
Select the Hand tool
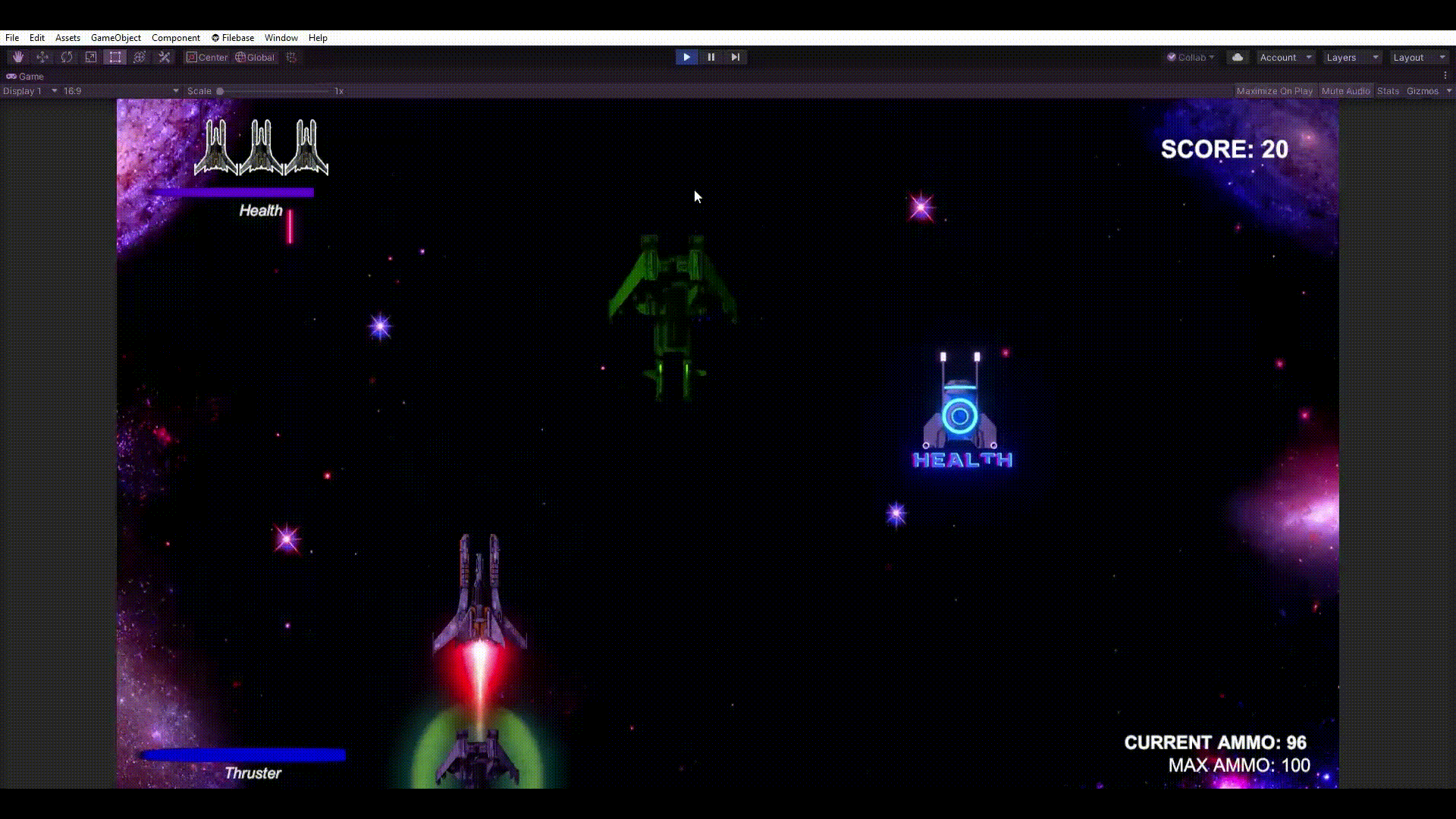tap(18, 57)
